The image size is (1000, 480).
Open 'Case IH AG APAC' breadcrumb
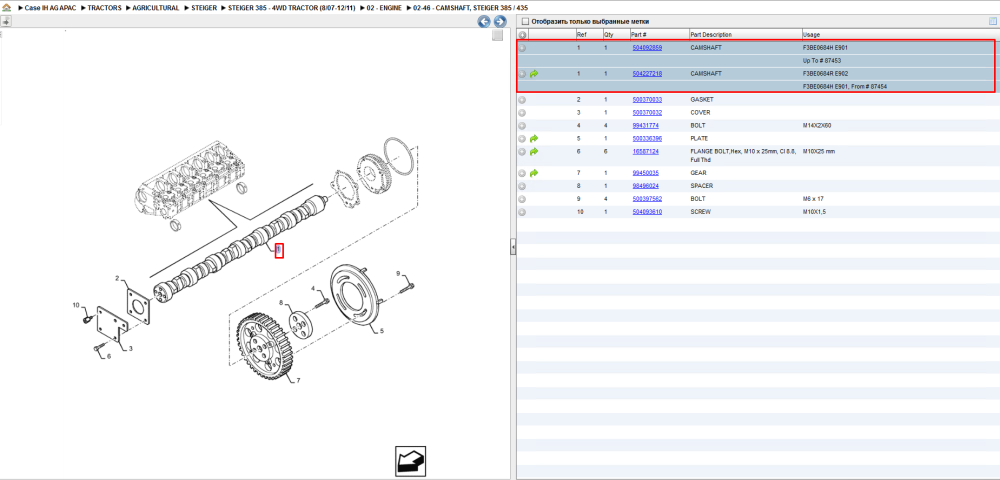click(x=50, y=8)
